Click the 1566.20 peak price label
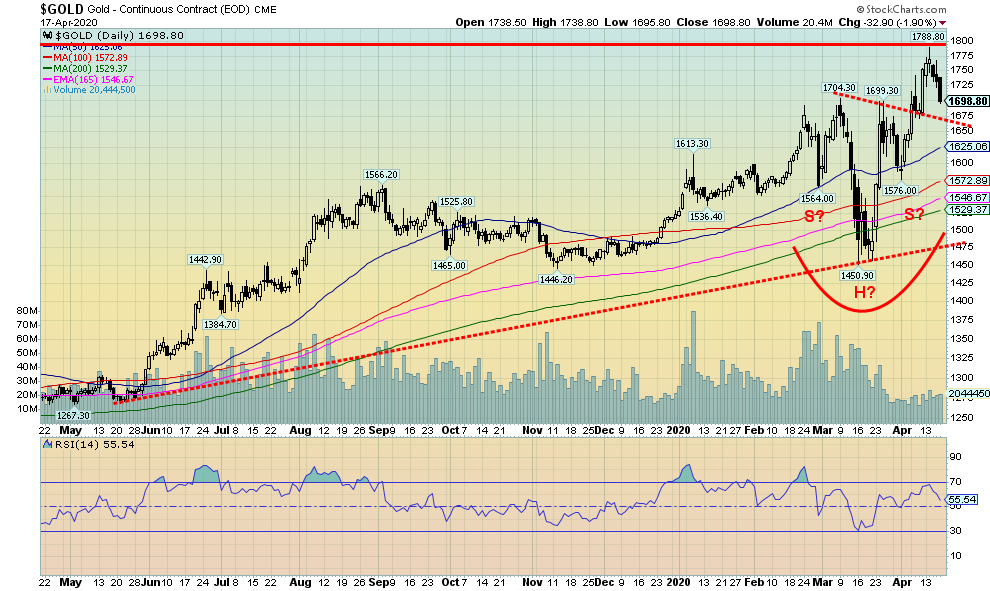This screenshot has width=990, height=591. tap(380, 174)
